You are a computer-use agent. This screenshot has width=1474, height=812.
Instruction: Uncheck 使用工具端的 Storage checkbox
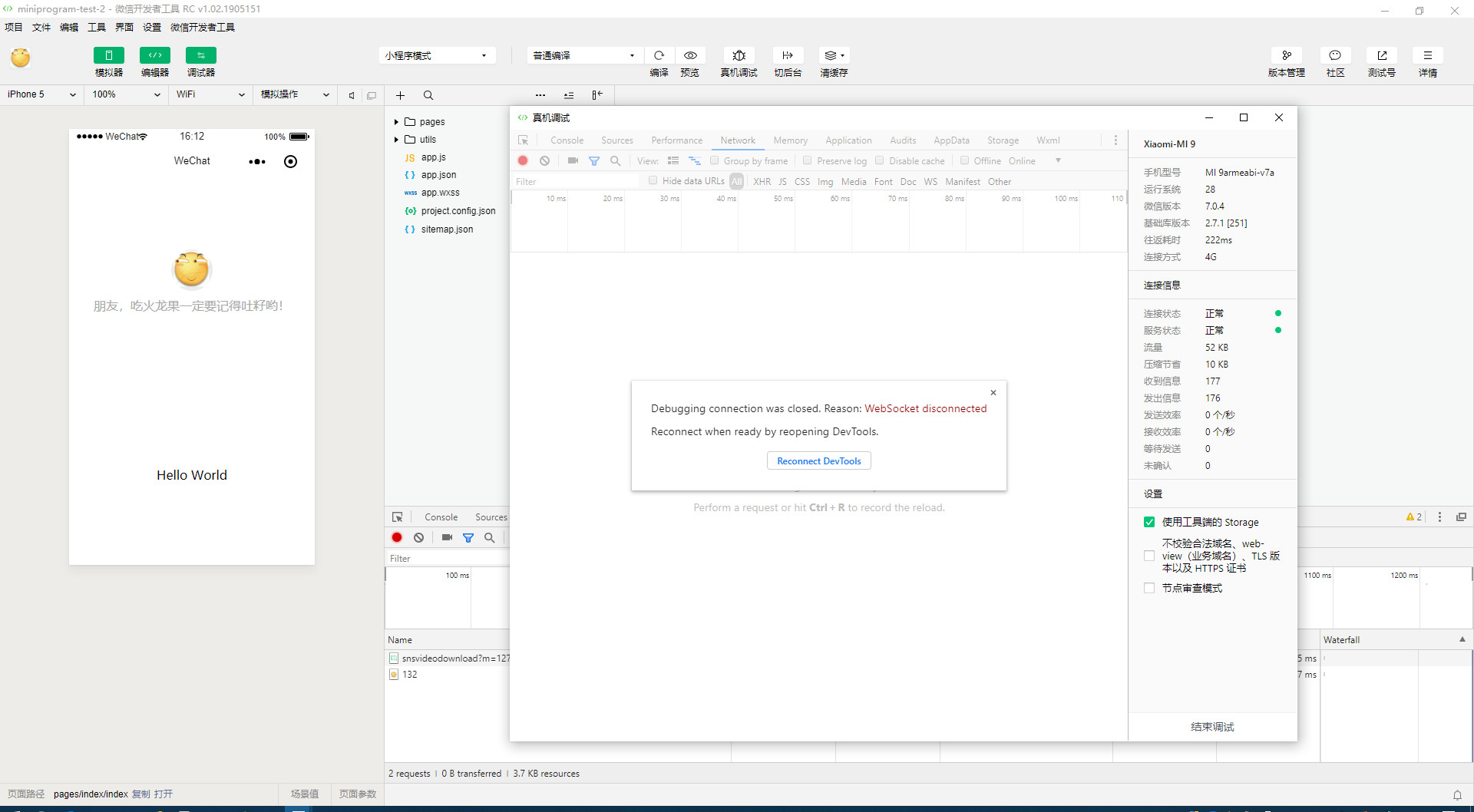coord(1149,522)
